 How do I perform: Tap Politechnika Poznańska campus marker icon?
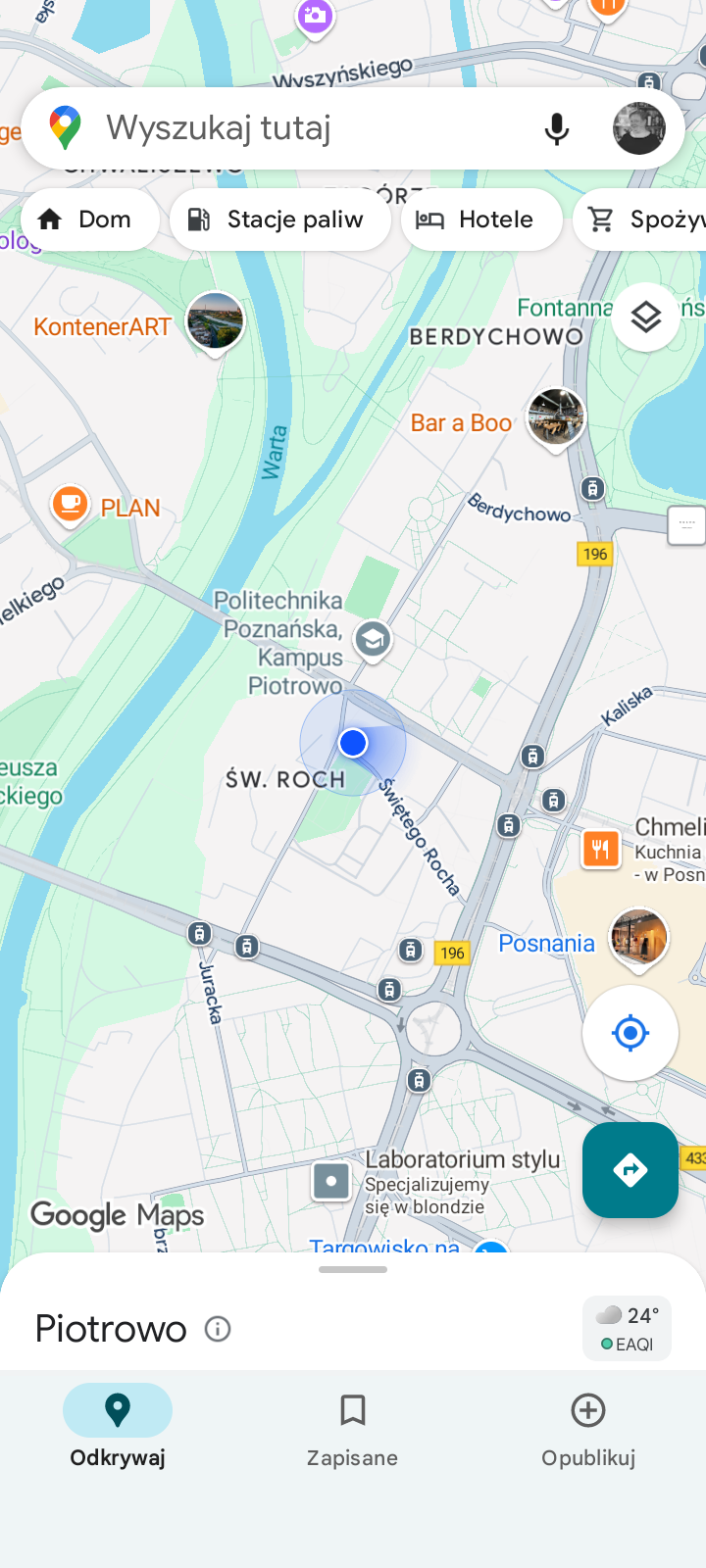(373, 641)
